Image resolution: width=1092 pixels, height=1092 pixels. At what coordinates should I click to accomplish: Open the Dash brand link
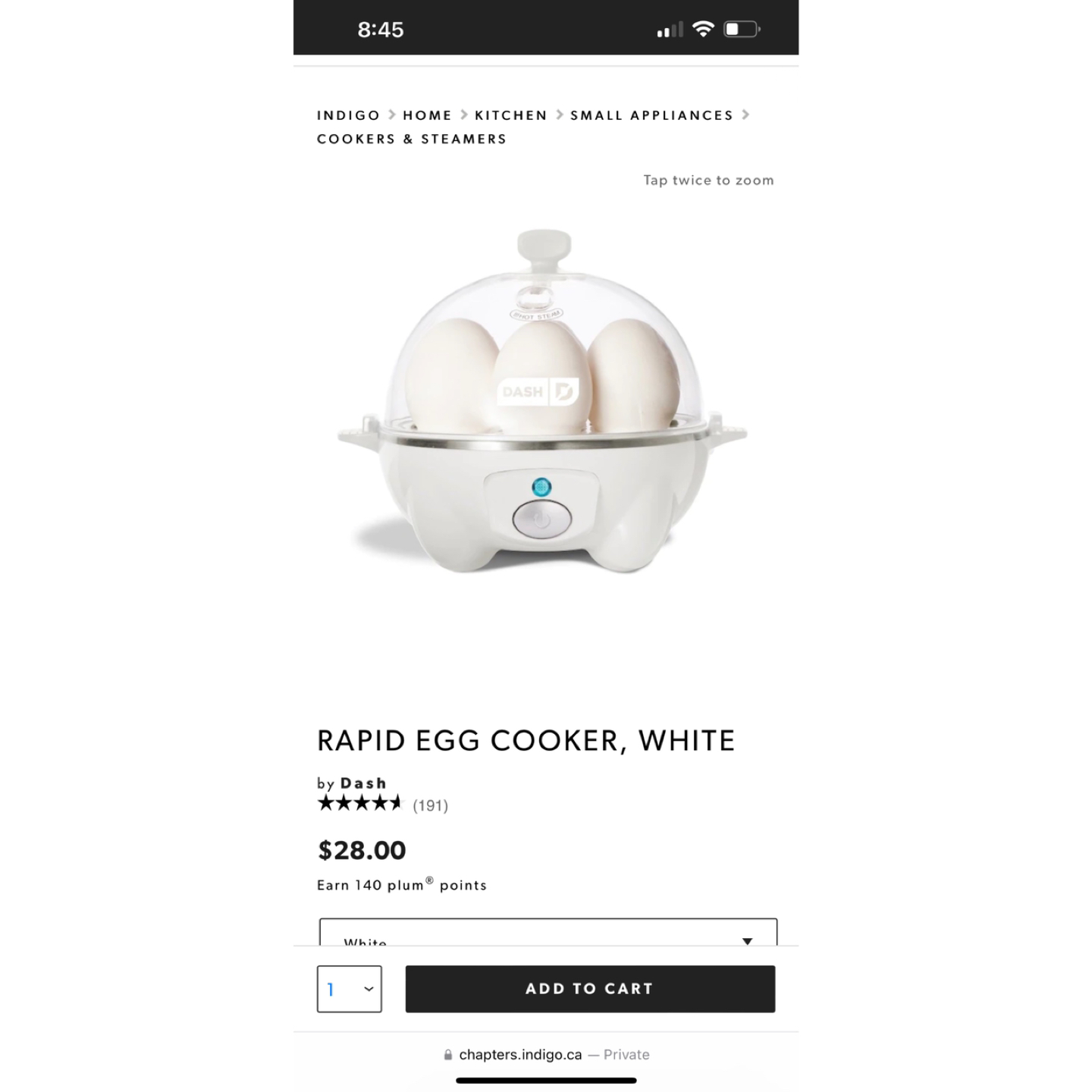click(363, 783)
